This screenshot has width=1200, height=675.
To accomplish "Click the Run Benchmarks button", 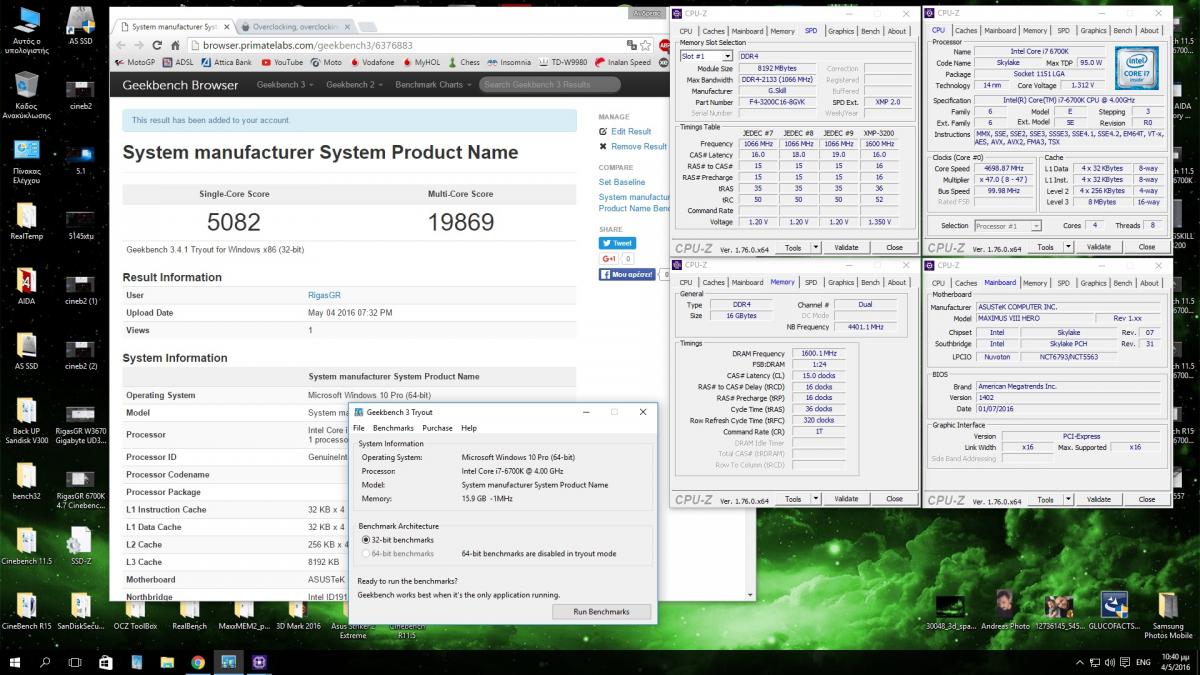I will (602, 611).
